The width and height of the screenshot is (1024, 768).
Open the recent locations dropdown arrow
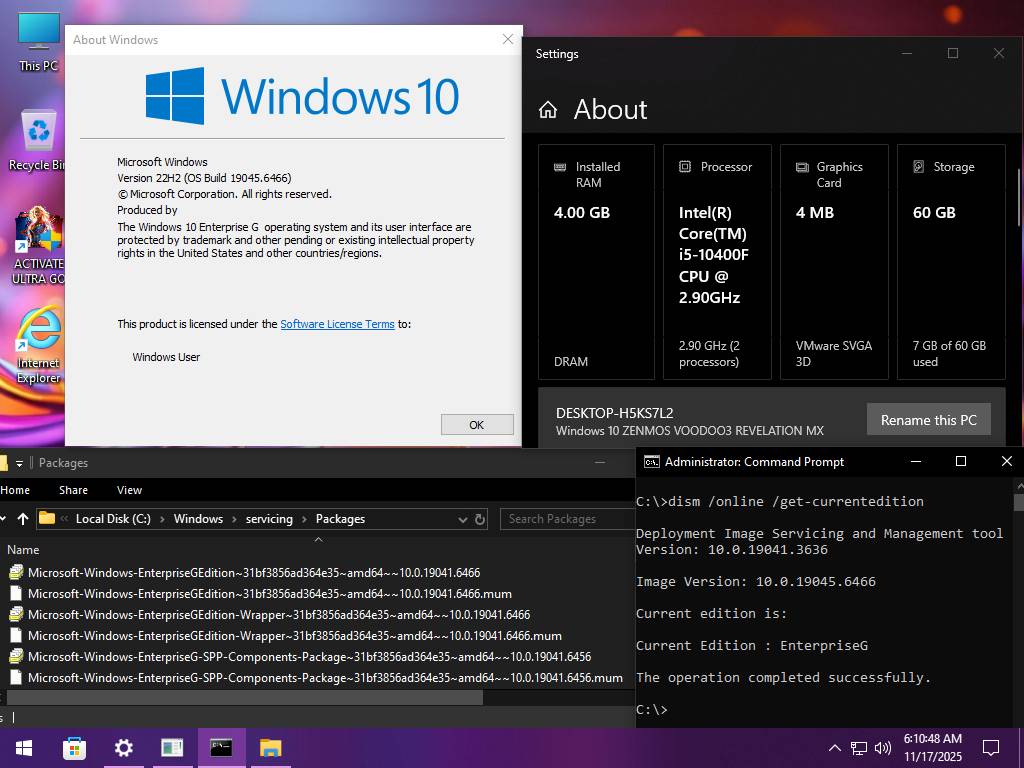pos(3,519)
